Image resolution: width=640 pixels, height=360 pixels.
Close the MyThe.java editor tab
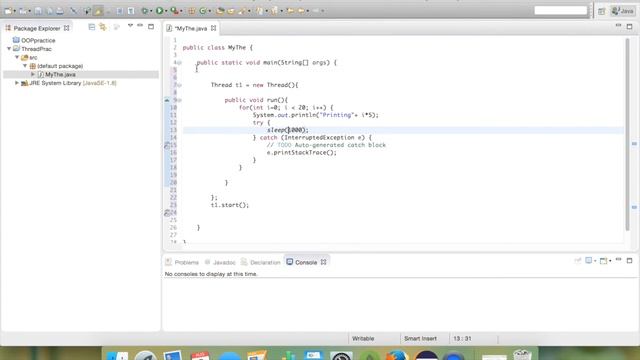[213, 28]
